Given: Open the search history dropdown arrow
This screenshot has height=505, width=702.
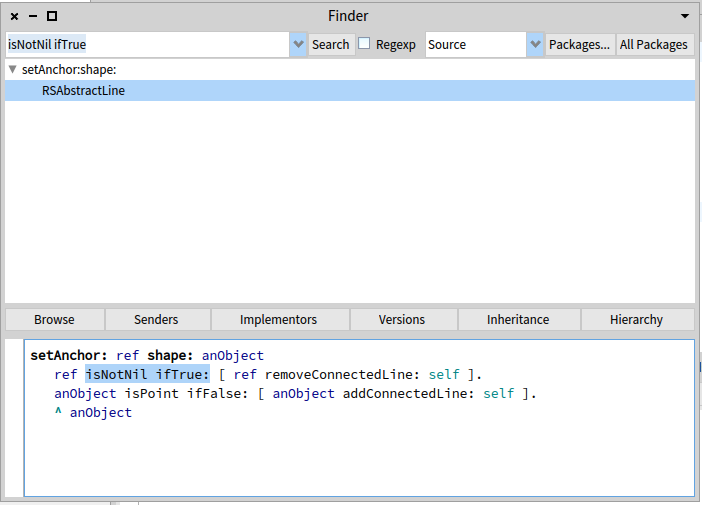Looking at the screenshot, I should tap(298, 44).
